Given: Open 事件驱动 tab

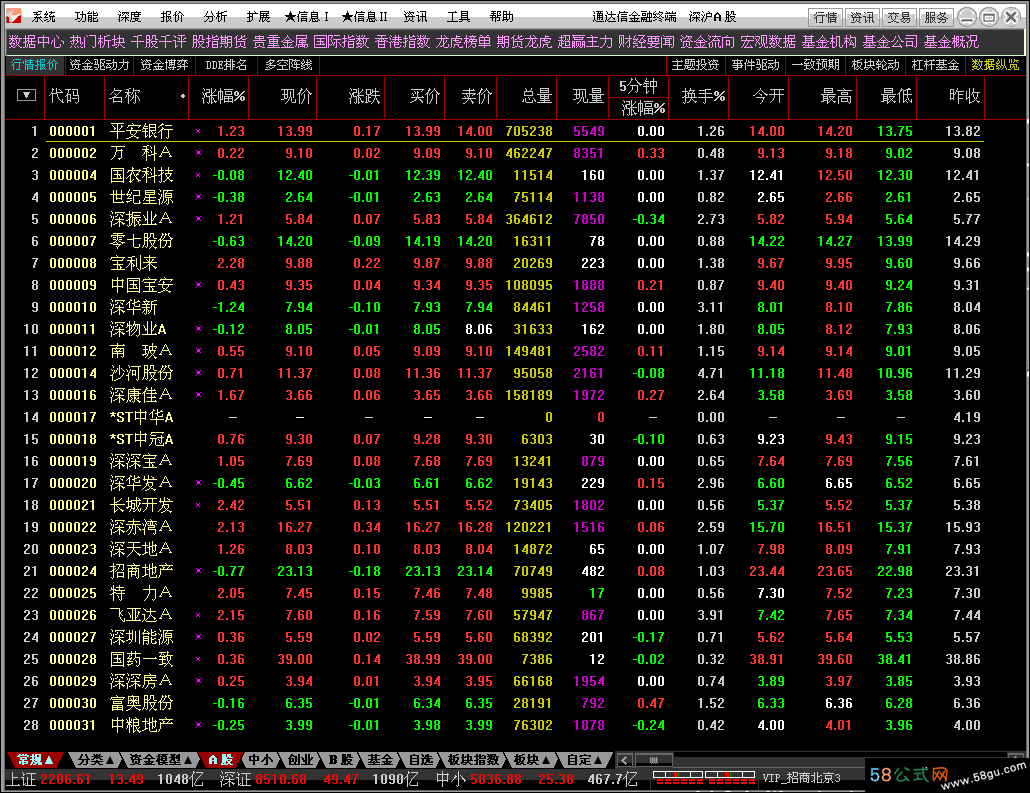Looking at the screenshot, I should click(x=755, y=65).
